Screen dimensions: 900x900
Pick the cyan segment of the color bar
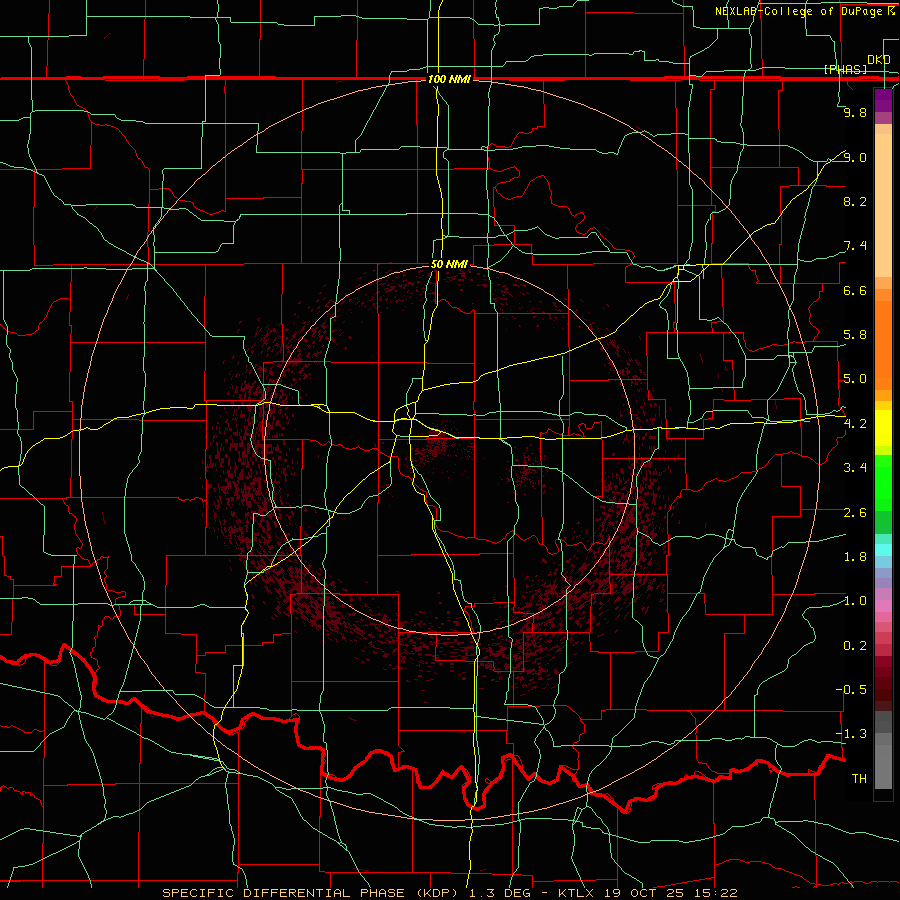[883, 550]
